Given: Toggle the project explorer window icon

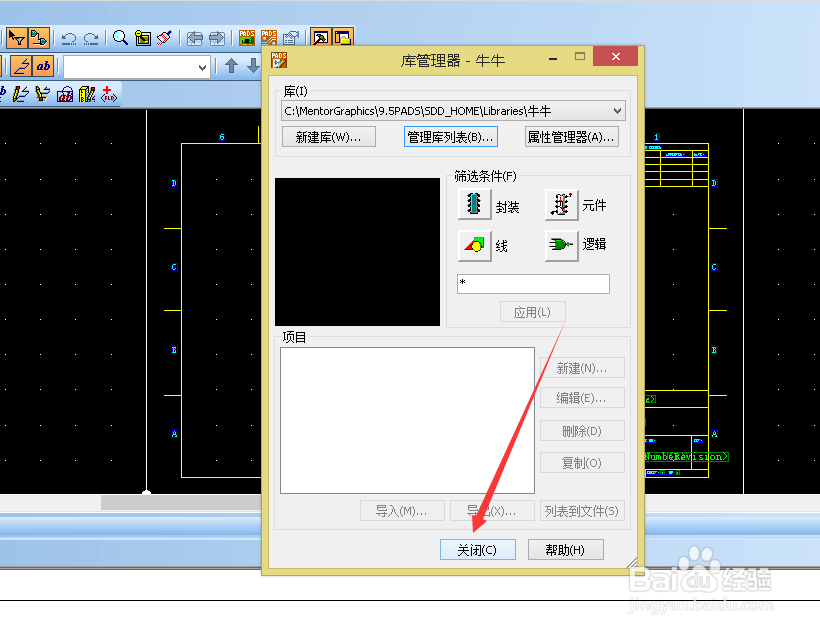Looking at the screenshot, I should (343, 38).
